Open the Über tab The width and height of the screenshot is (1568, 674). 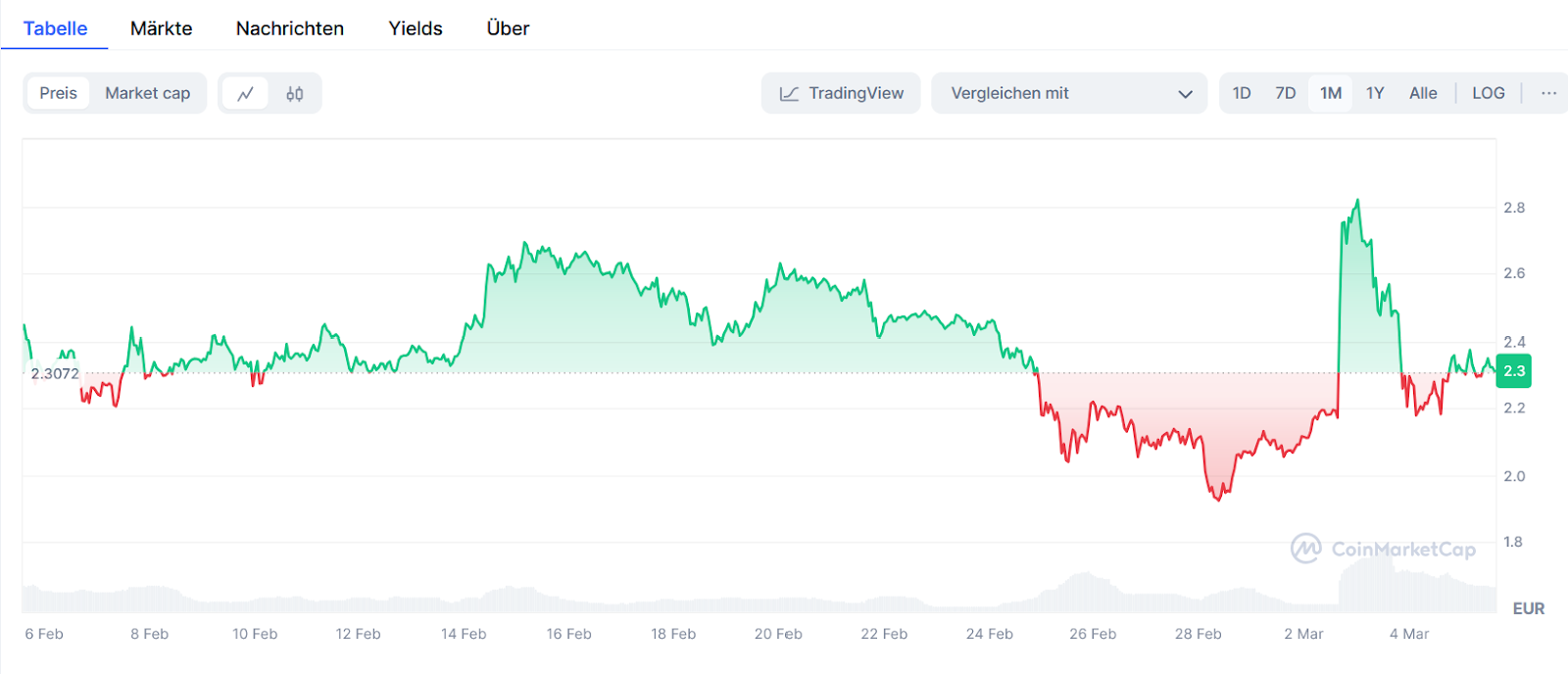tap(508, 28)
